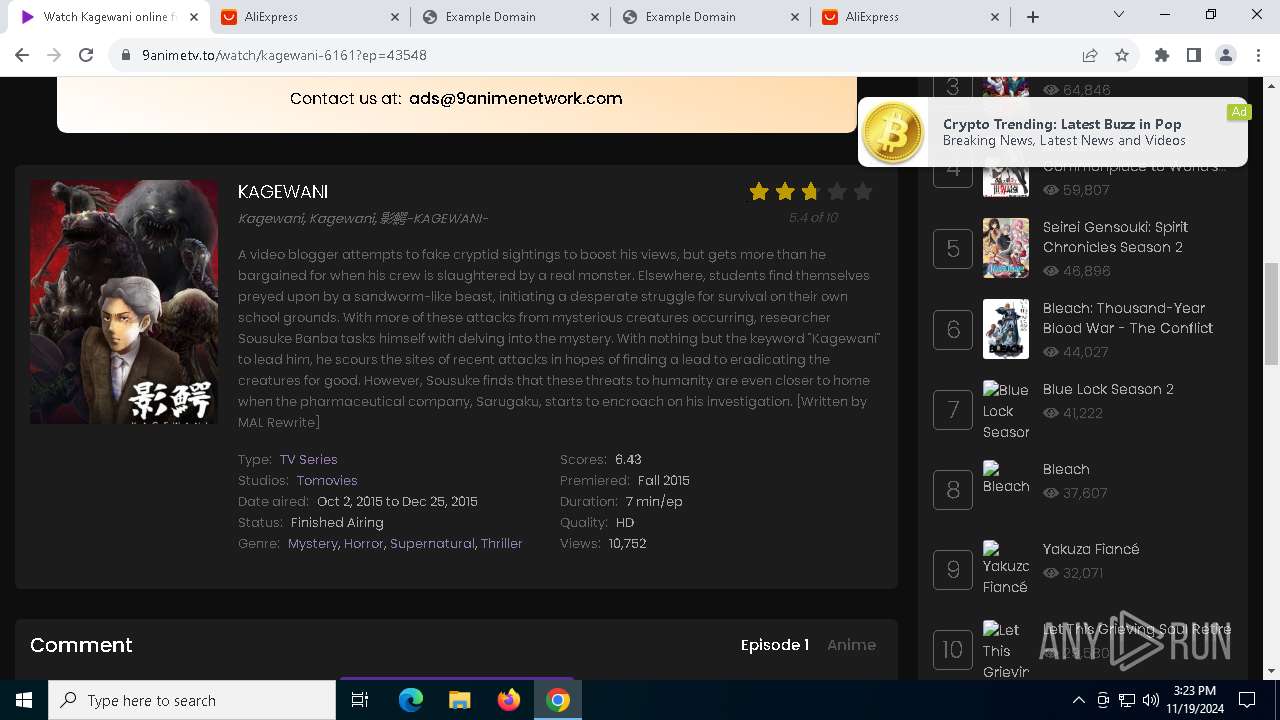Switch to the second Example Domain tab

pyautogui.click(x=710, y=17)
